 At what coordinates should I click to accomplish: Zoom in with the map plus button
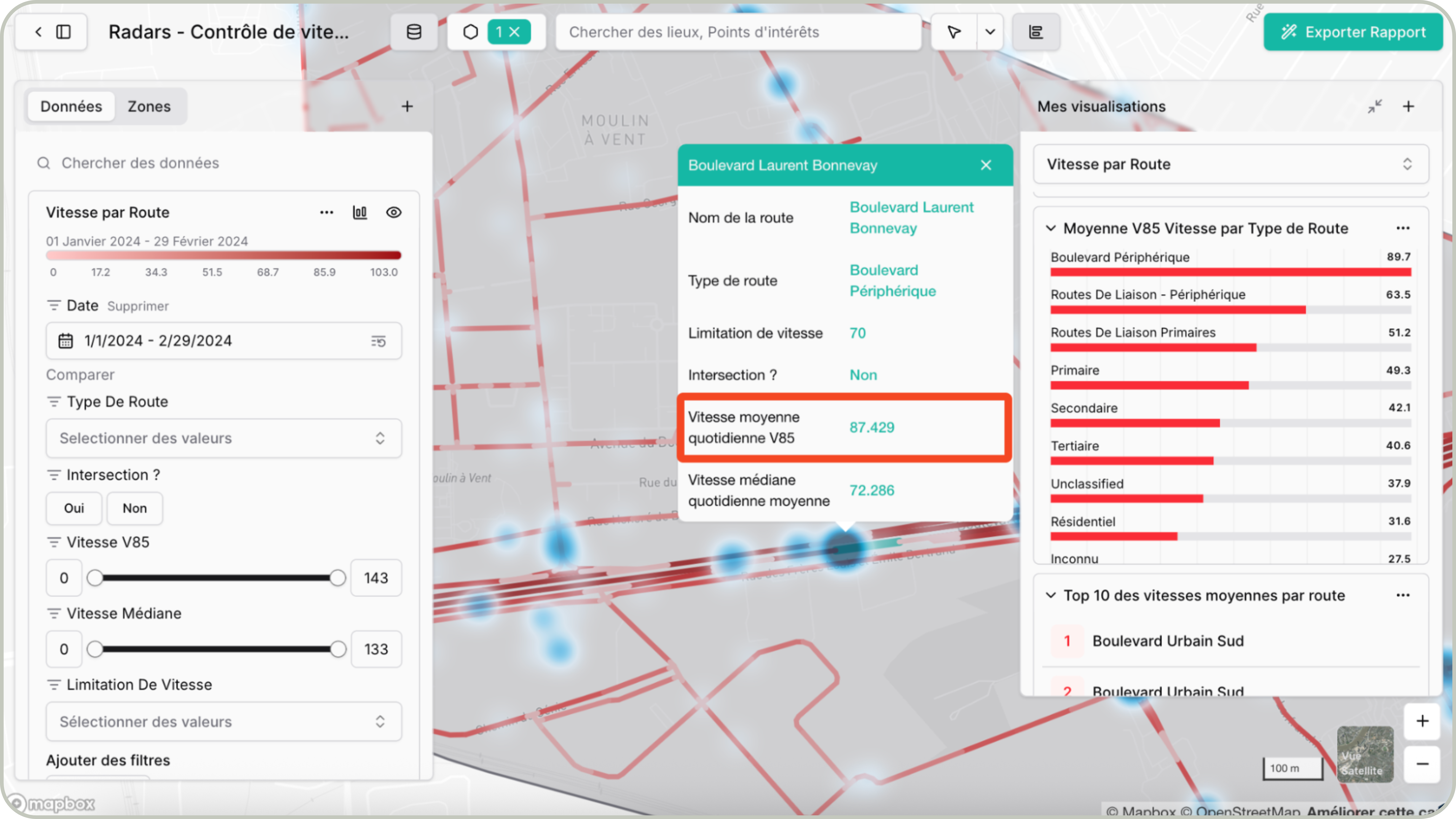pyautogui.click(x=1422, y=721)
